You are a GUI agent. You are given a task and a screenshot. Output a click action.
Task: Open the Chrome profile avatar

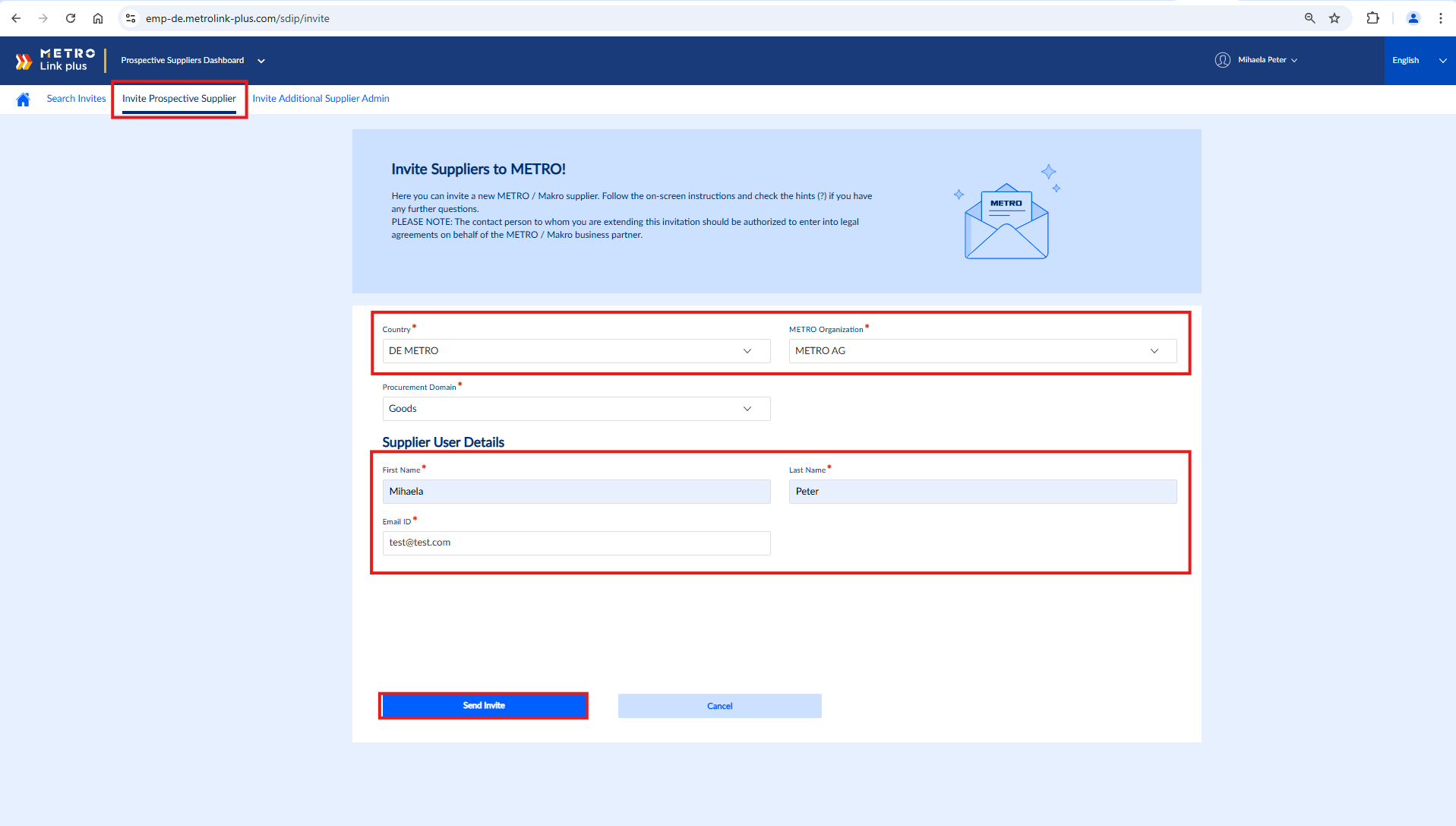pos(1413,18)
